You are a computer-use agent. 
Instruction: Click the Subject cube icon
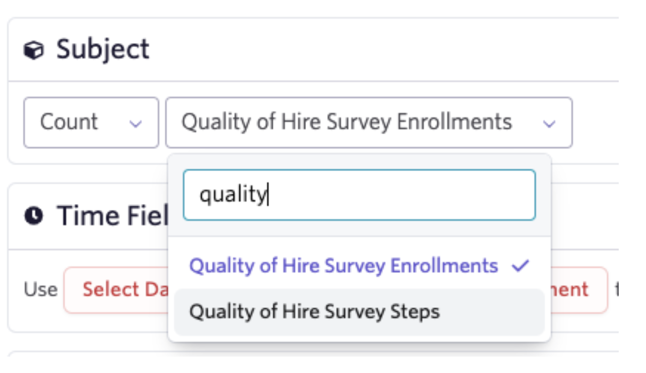pos(33,50)
